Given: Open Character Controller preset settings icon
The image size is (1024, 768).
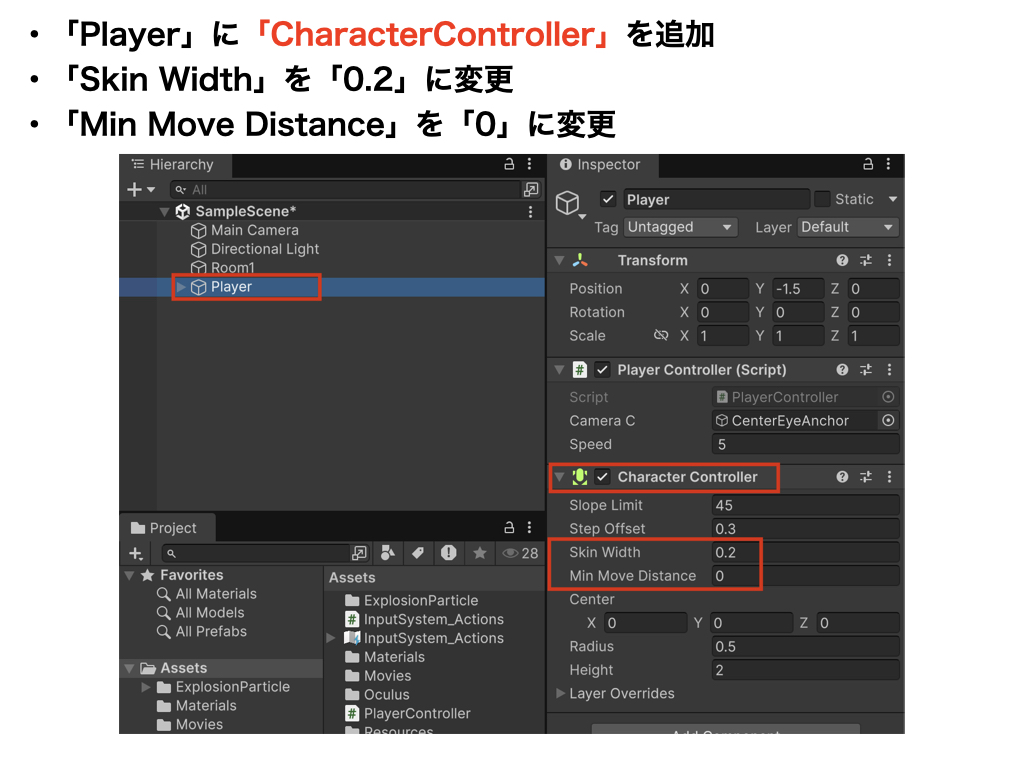Looking at the screenshot, I should coord(865,477).
